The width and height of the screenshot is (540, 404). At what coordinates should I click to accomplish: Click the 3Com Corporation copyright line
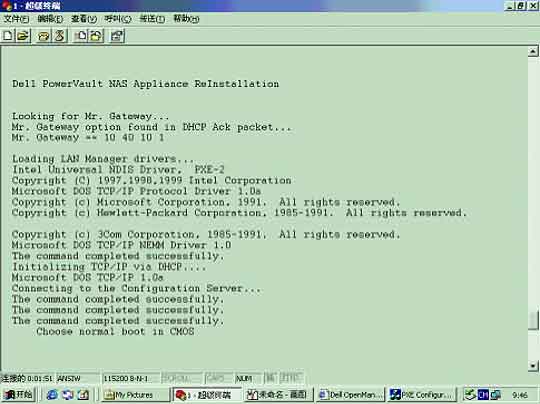(206, 234)
